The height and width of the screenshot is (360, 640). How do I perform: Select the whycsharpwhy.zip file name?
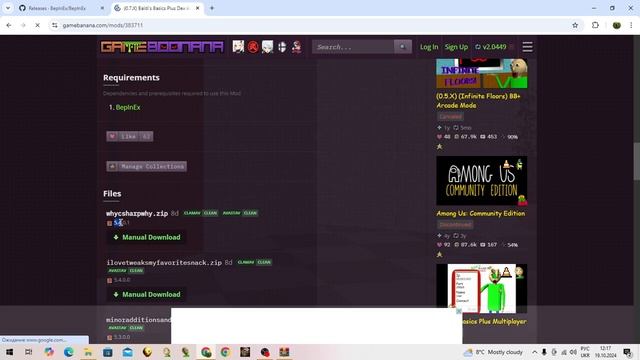pos(137,213)
